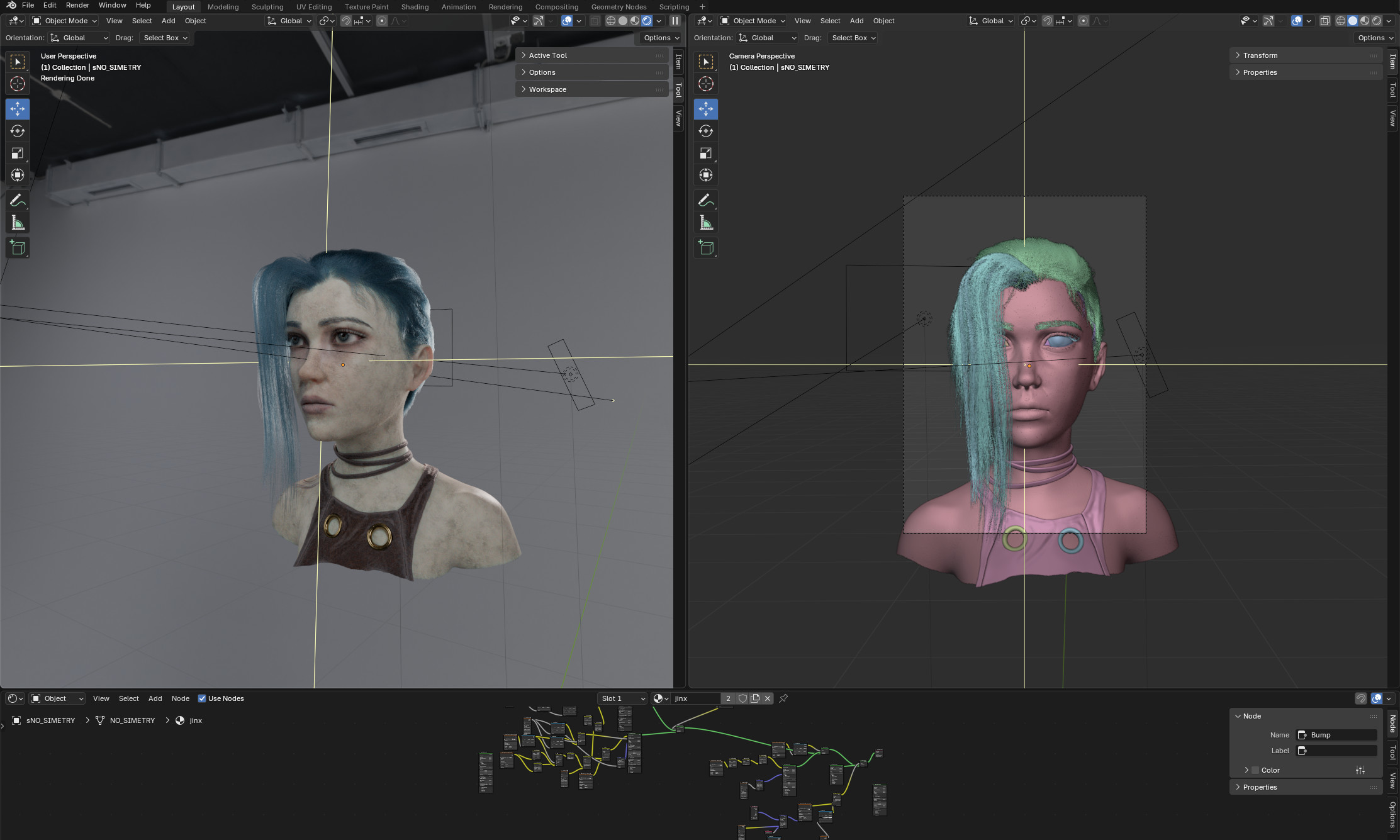Toggle snapping magnet in left viewport header
This screenshot has height=840, width=1400.
(x=346, y=21)
